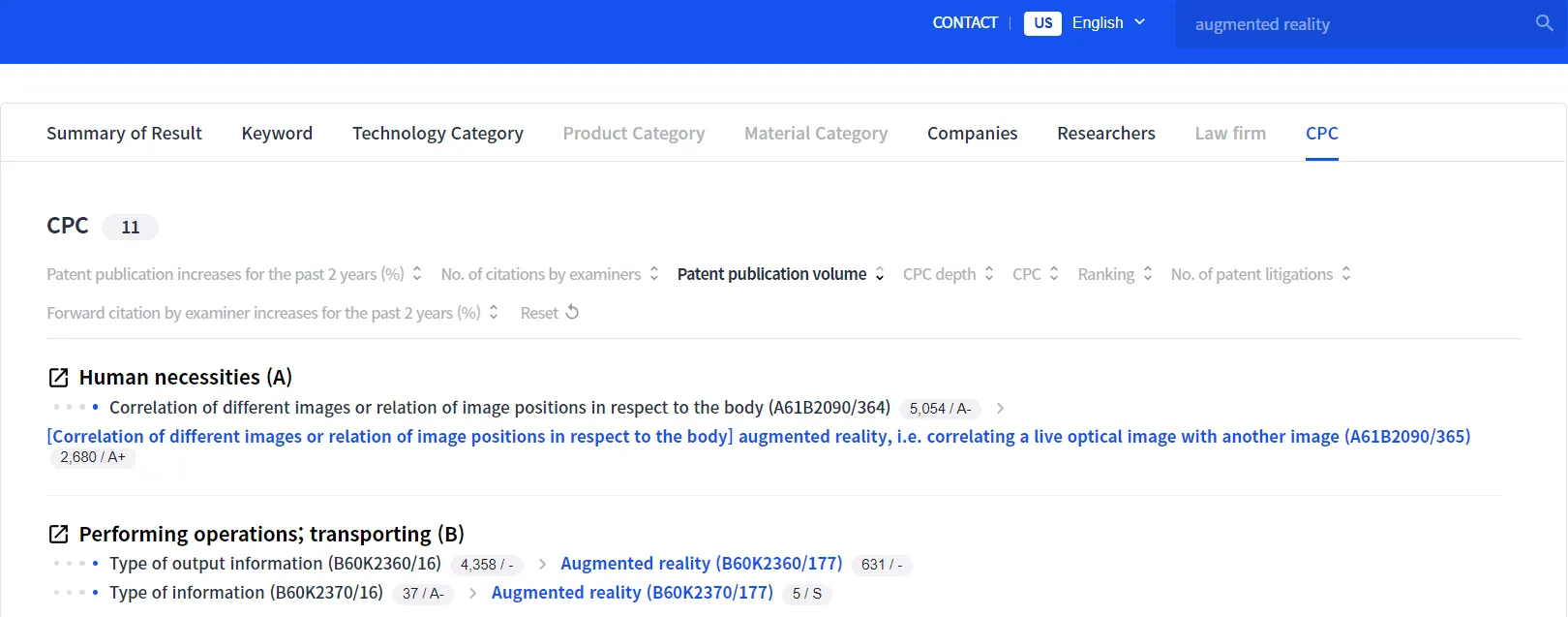This screenshot has width=1568, height=617.
Task: Open the English language dropdown
Action: click(1108, 23)
